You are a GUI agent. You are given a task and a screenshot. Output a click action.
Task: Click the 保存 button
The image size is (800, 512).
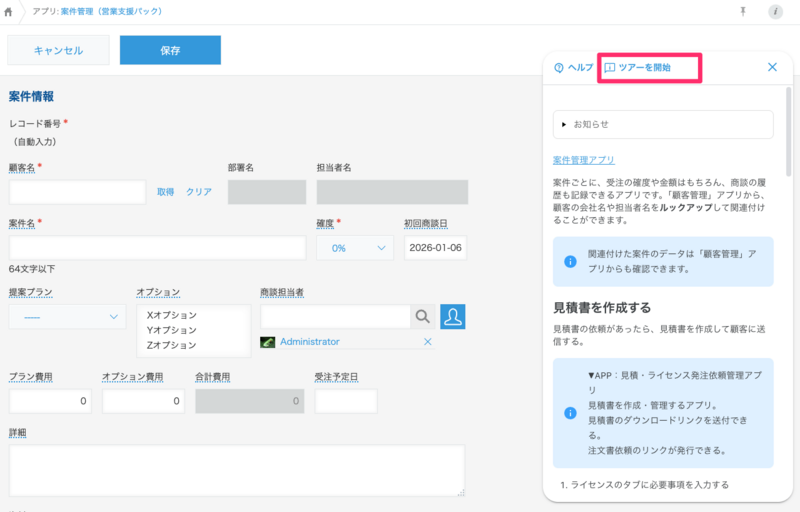(x=170, y=50)
